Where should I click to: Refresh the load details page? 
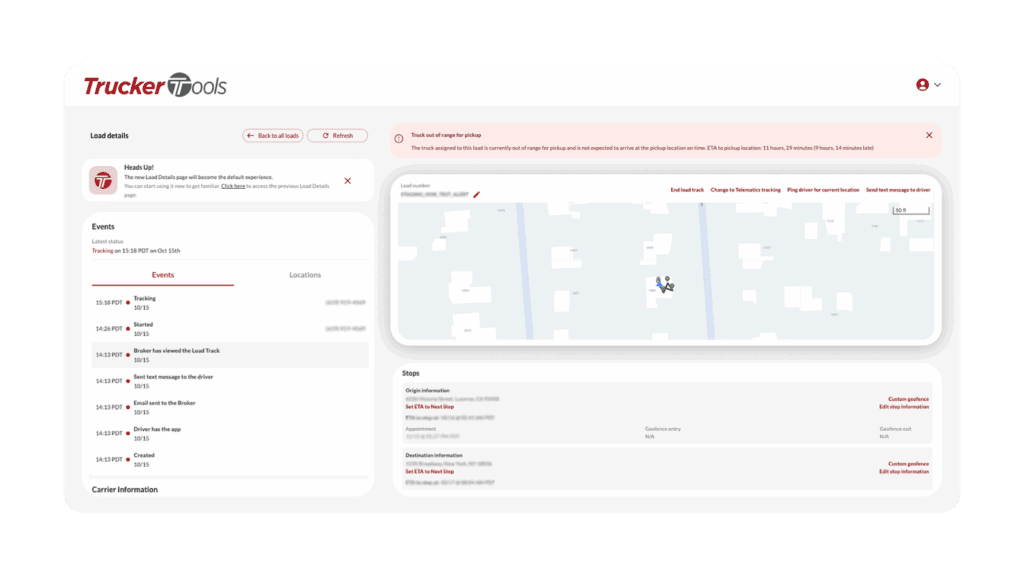(x=337, y=135)
